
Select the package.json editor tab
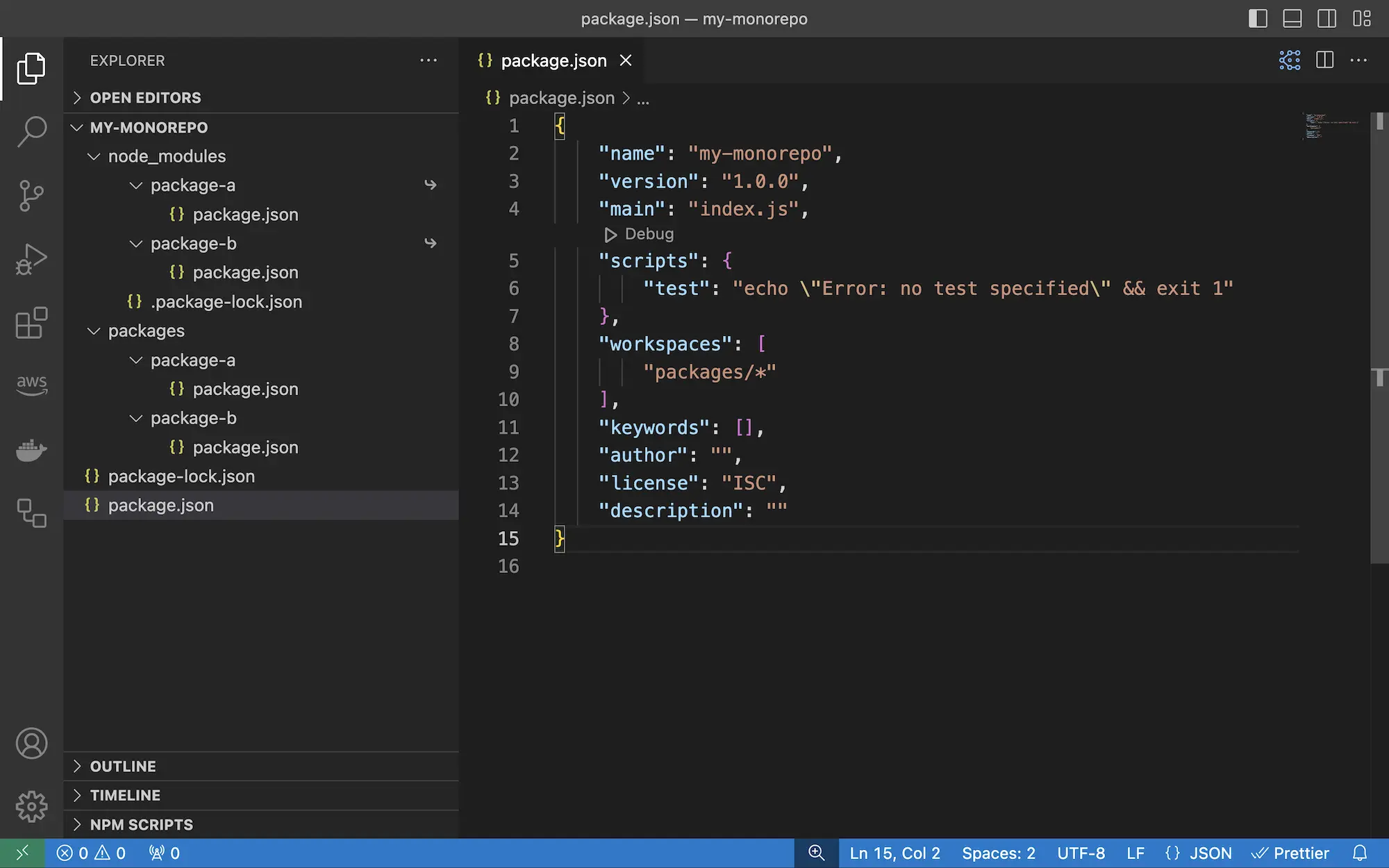tap(554, 60)
